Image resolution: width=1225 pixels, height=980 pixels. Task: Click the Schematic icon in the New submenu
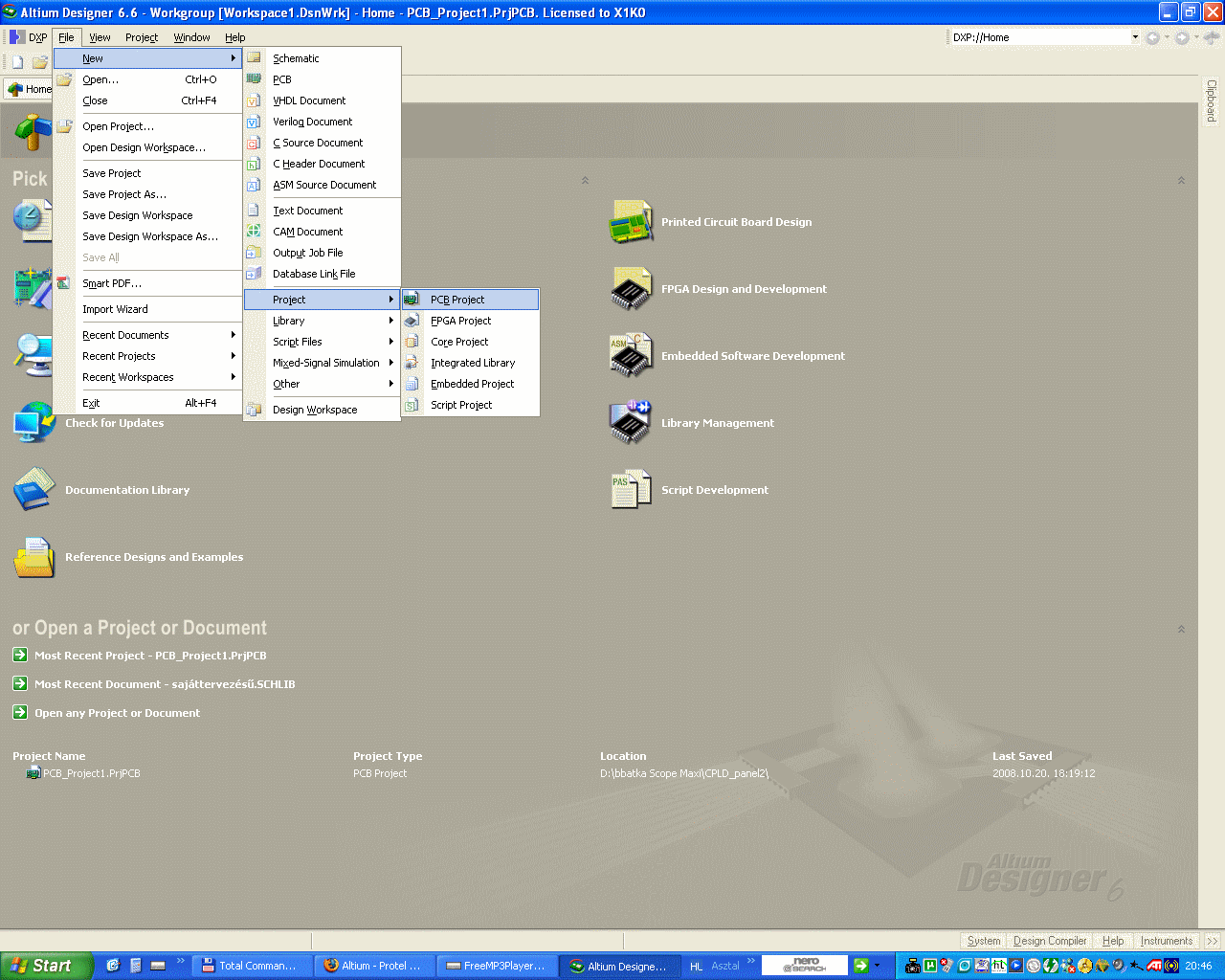pyautogui.click(x=254, y=57)
